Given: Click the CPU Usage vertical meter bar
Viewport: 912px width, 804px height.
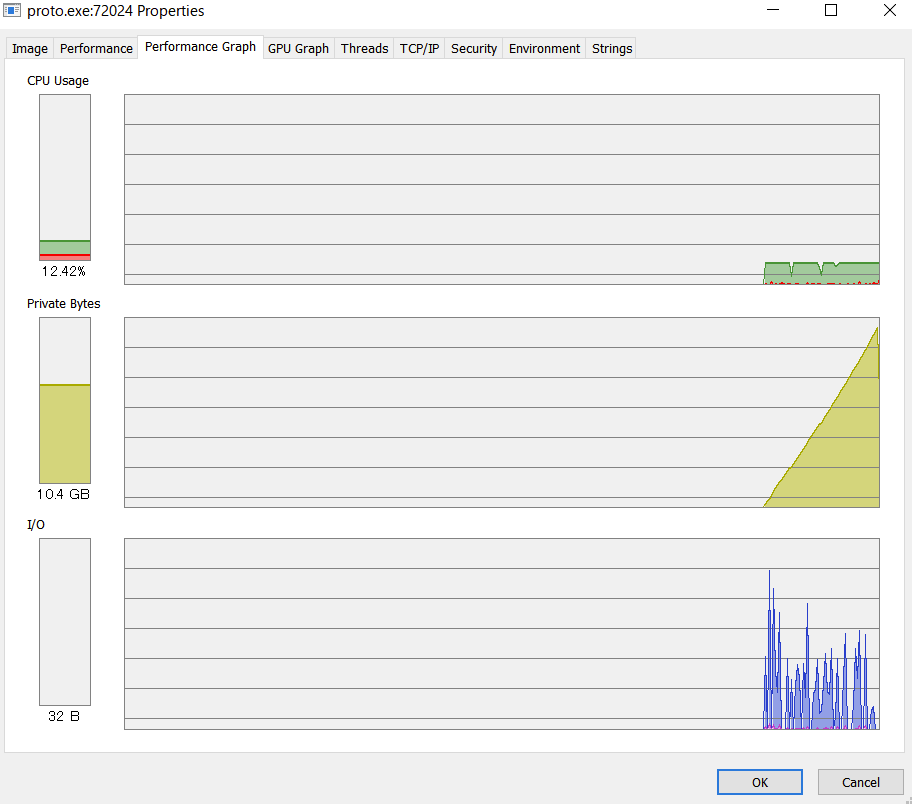Looking at the screenshot, I should click(x=65, y=177).
